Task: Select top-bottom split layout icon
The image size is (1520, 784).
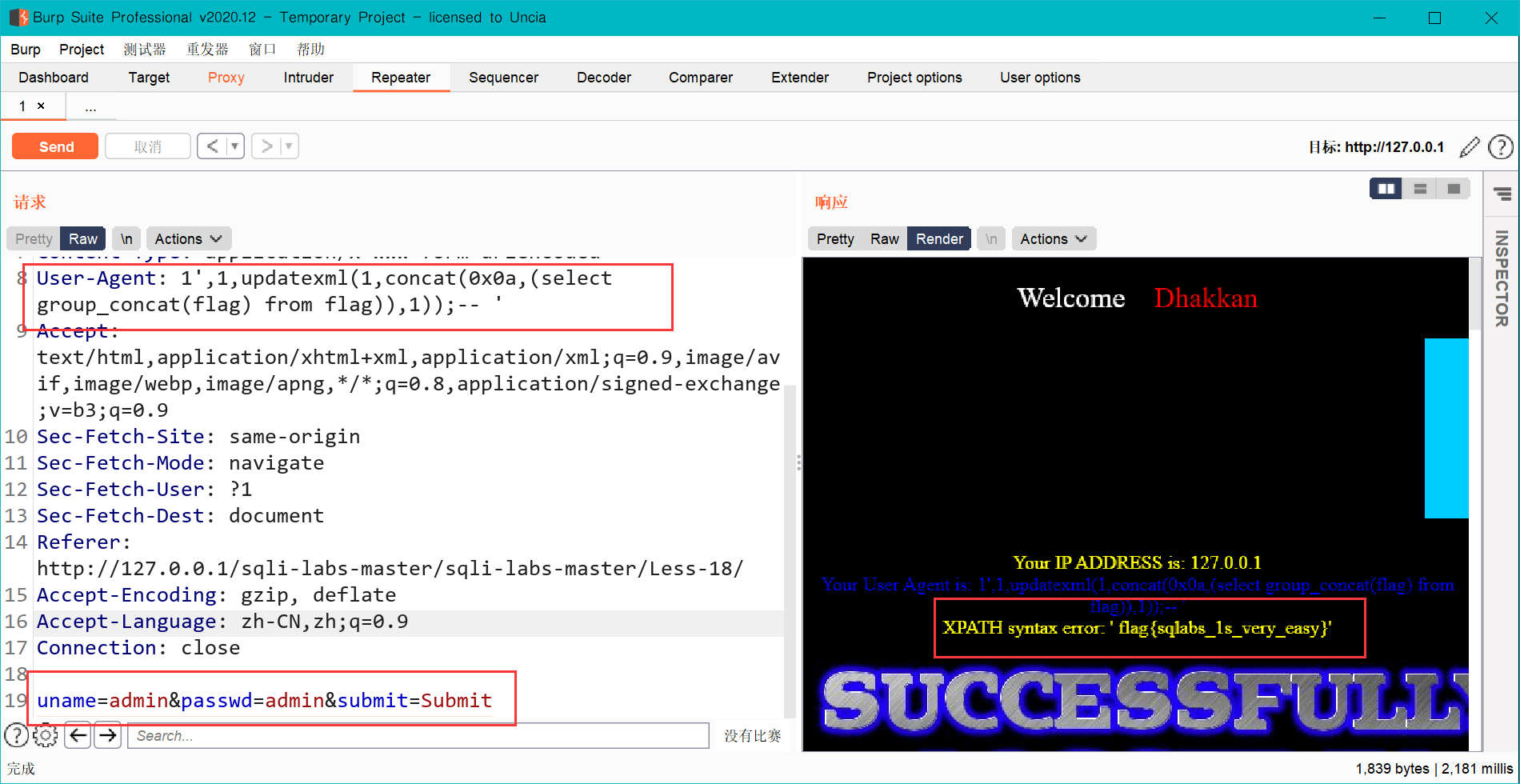Action: pyautogui.click(x=1420, y=189)
